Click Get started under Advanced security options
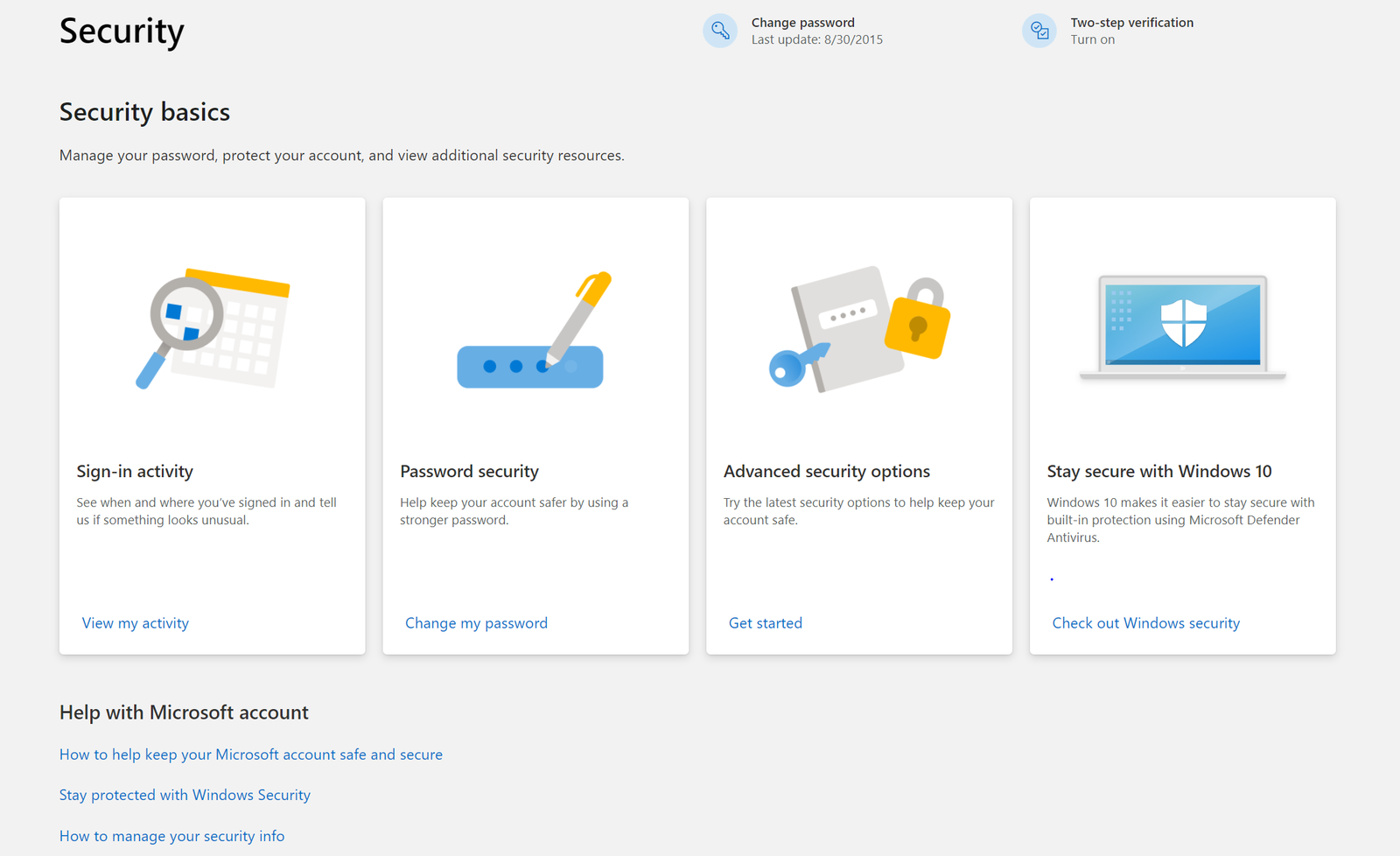Image resolution: width=1400 pixels, height=856 pixels. point(765,623)
